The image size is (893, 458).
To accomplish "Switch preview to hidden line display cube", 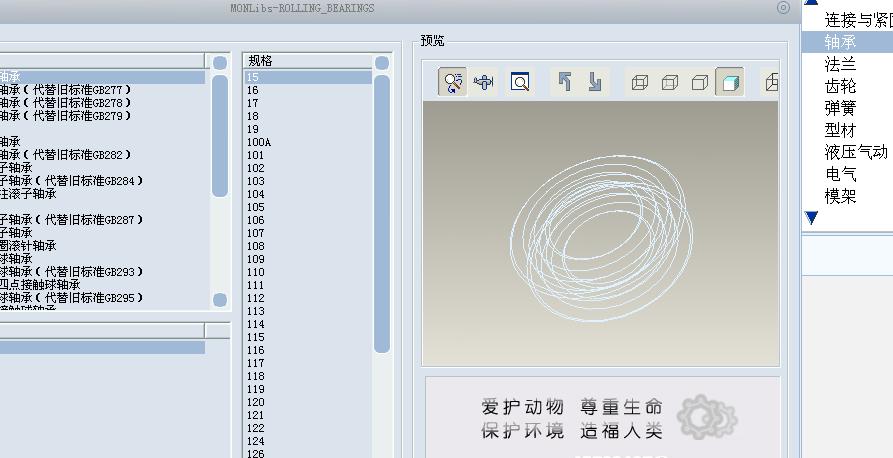I will [x=670, y=83].
